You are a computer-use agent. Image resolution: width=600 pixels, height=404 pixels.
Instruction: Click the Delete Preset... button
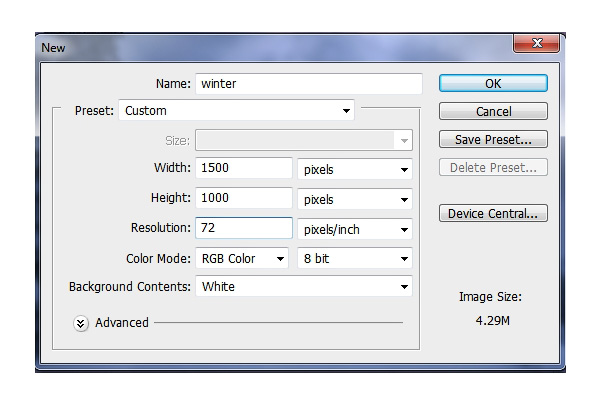493,167
